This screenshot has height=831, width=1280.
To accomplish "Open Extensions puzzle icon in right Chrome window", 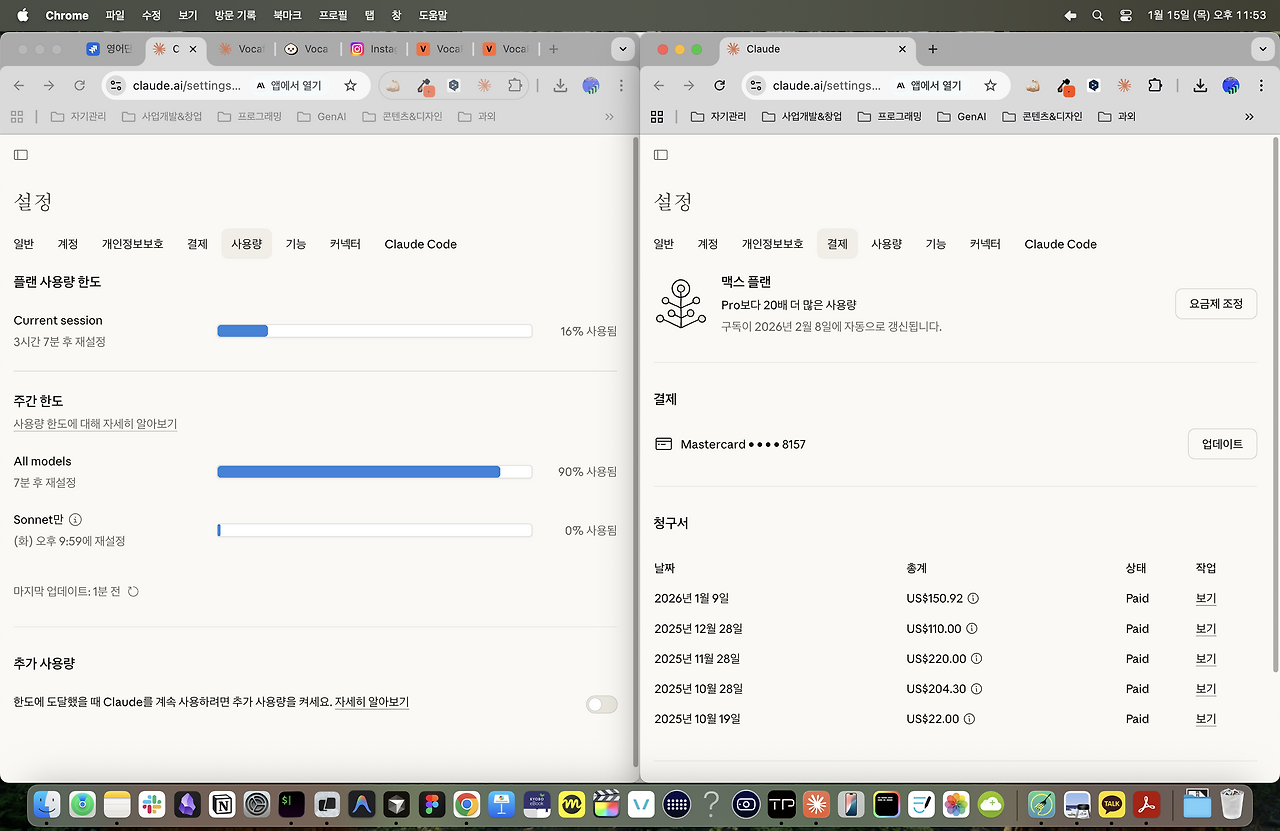I will pos(1155,86).
